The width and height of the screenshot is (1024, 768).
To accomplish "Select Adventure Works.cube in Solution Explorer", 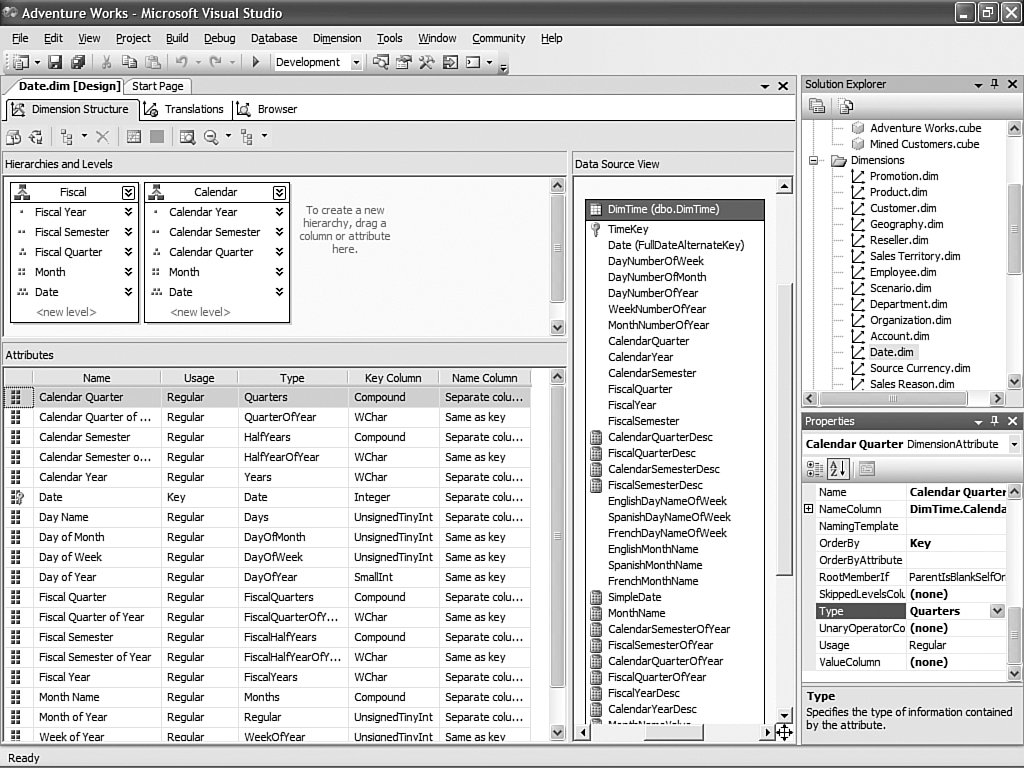I will click(925, 128).
